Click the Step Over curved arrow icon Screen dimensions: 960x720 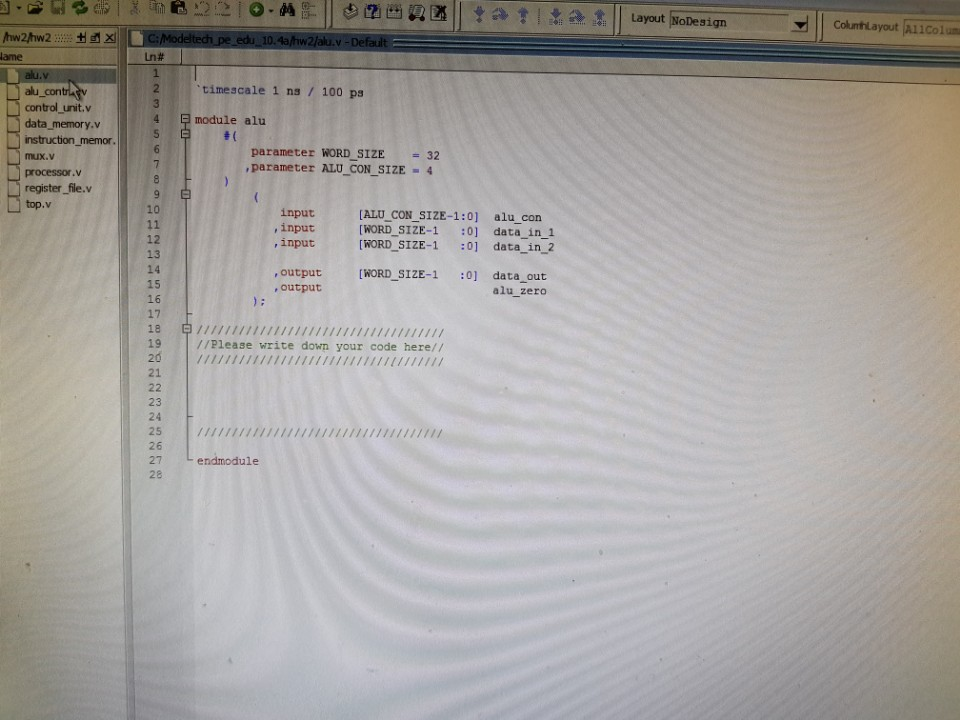(x=500, y=15)
